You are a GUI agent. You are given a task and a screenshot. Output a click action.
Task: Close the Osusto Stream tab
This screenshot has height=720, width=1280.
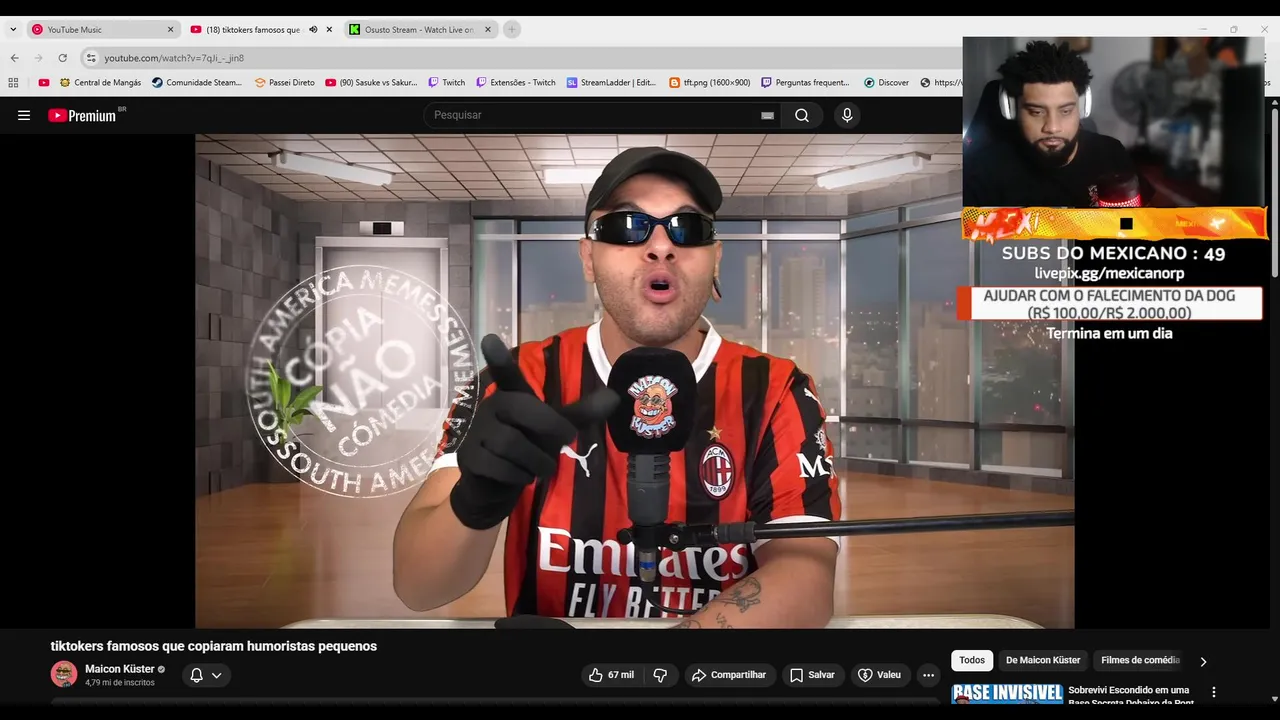pyautogui.click(x=488, y=30)
